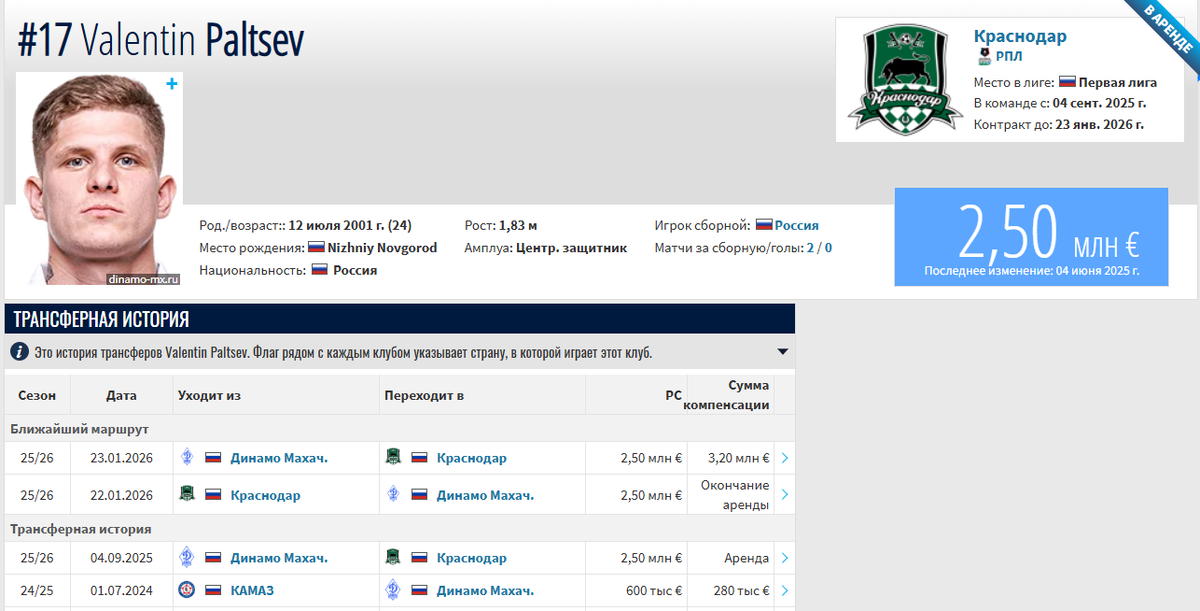Click KAMAZ crest in 01.07.2024 row

[x=186, y=591]
